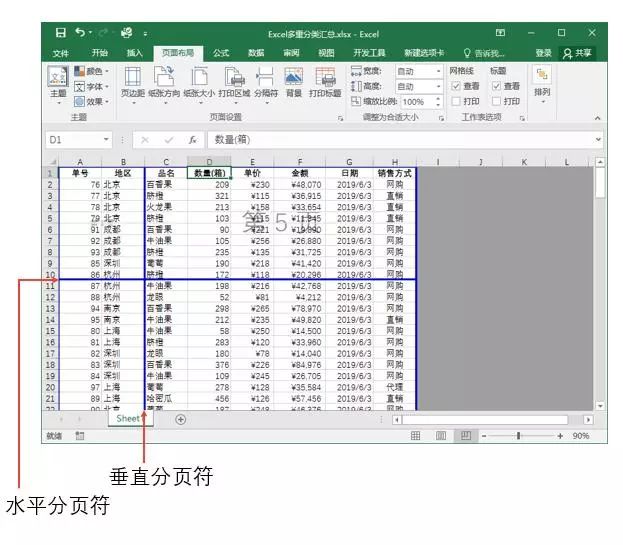Open Page Setup dialog launcher

[341, 118]
